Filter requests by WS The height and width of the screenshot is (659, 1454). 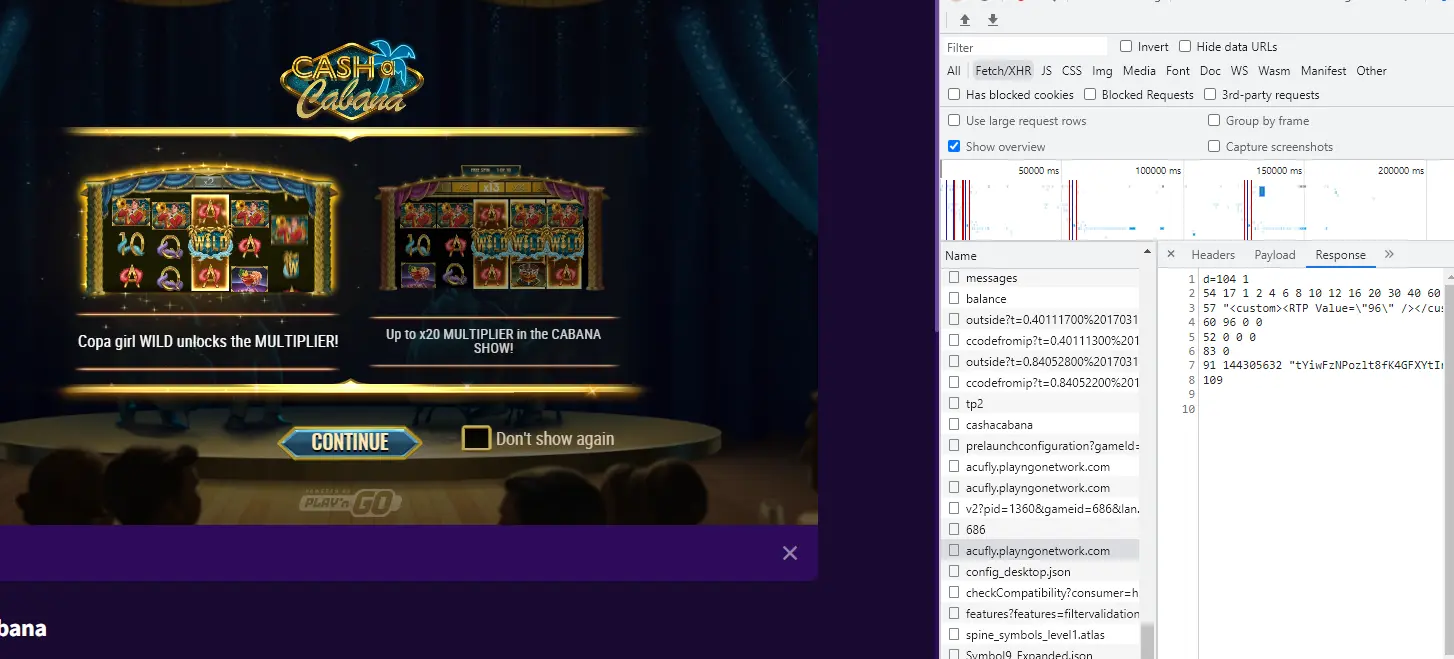(1239, 71)
